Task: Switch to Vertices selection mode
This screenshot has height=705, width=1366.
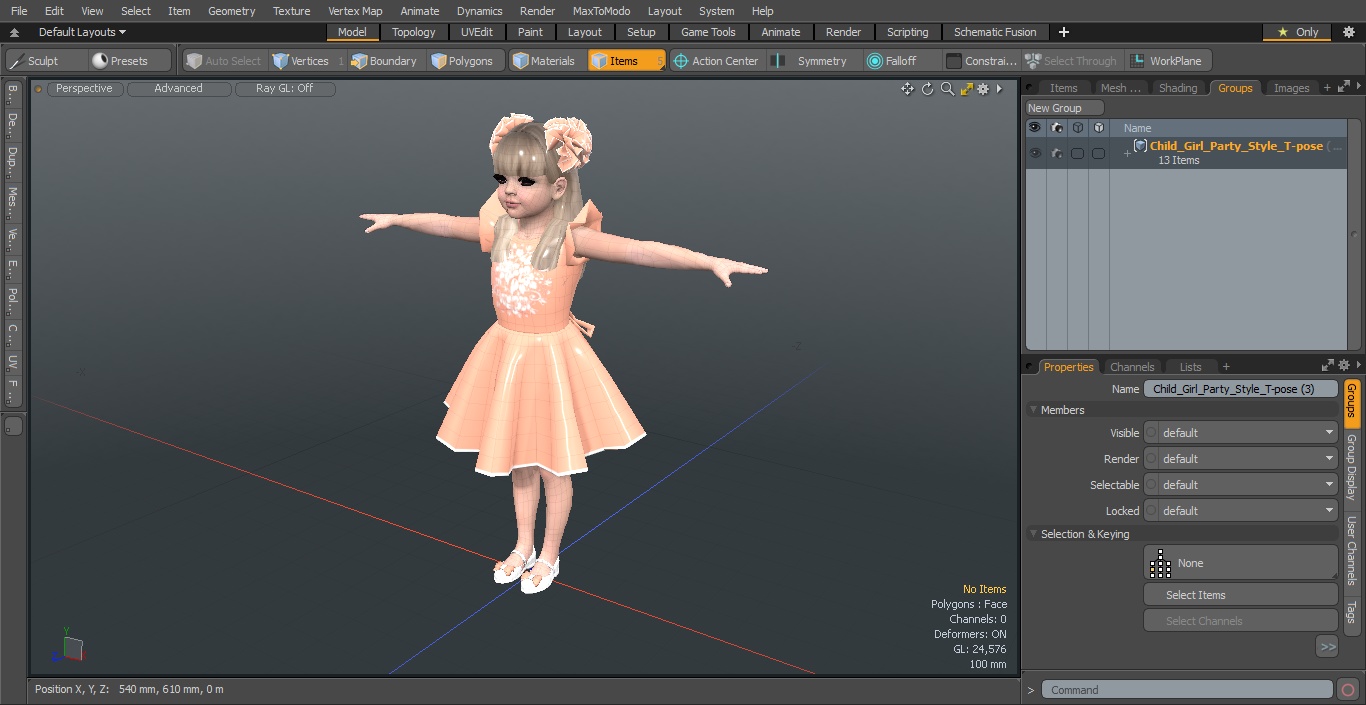Action: (307, 61)
